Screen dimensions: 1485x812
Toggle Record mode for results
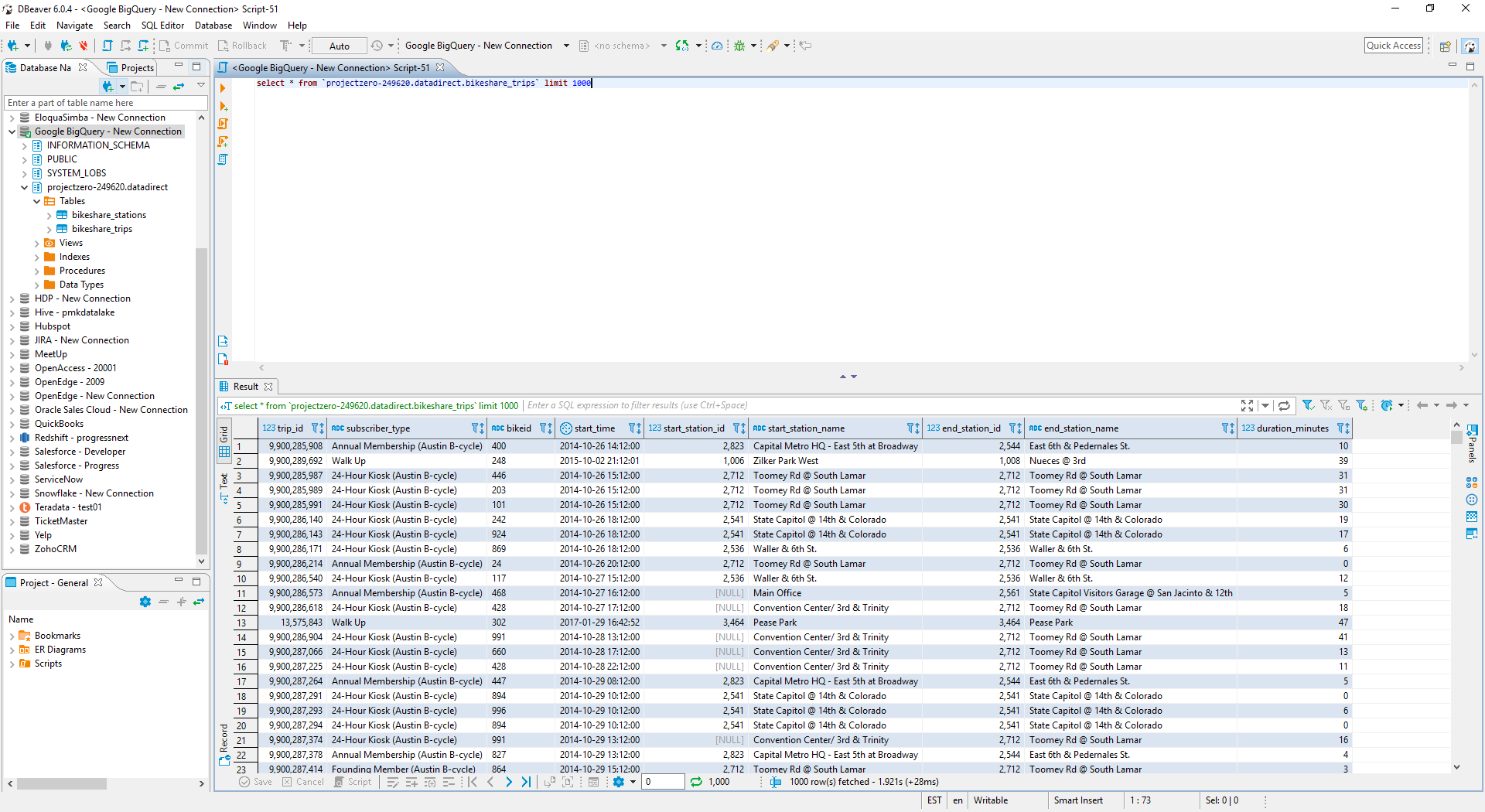click(224, 744)
